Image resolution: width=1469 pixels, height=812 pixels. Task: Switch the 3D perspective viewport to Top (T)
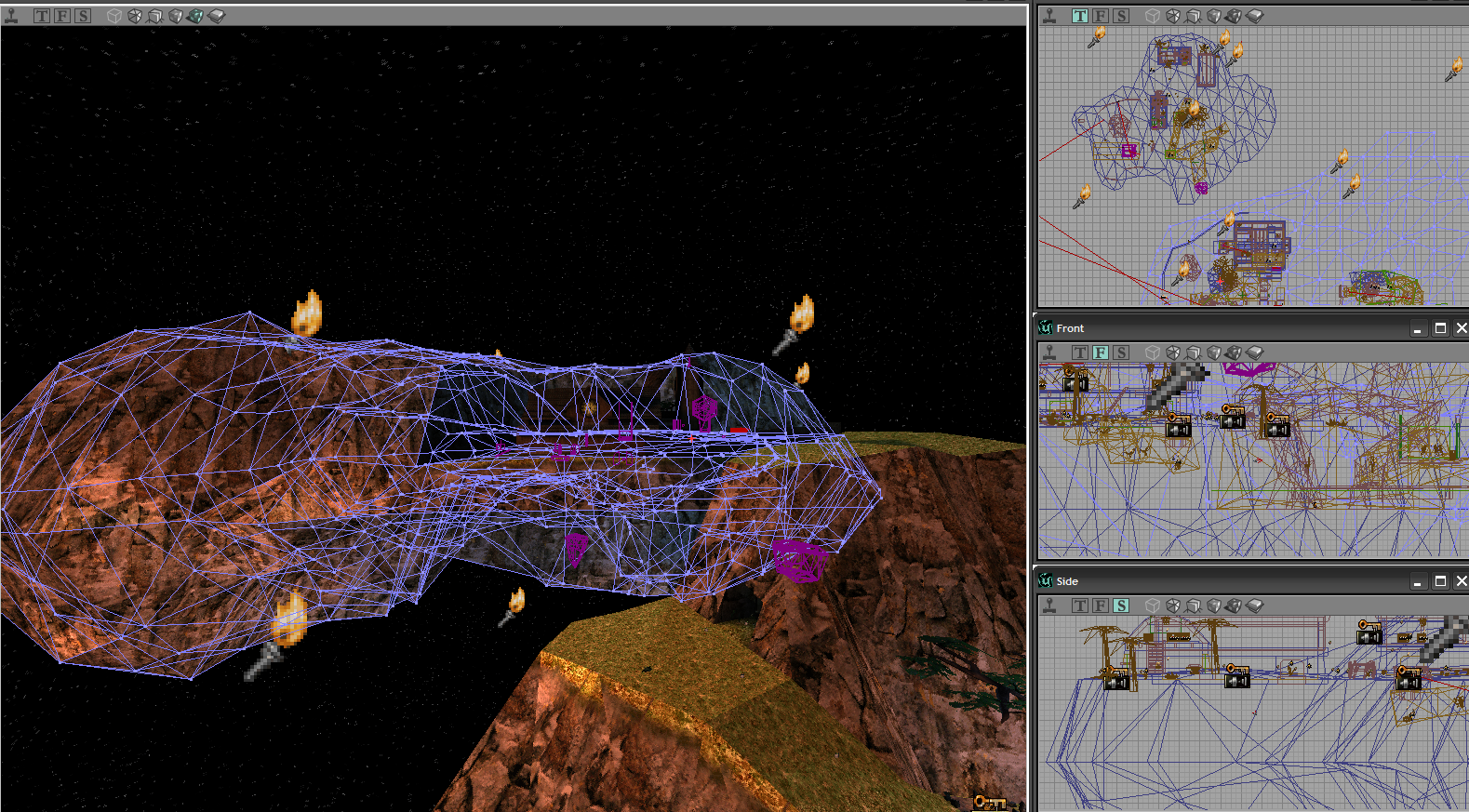click(x=42, y=16)
